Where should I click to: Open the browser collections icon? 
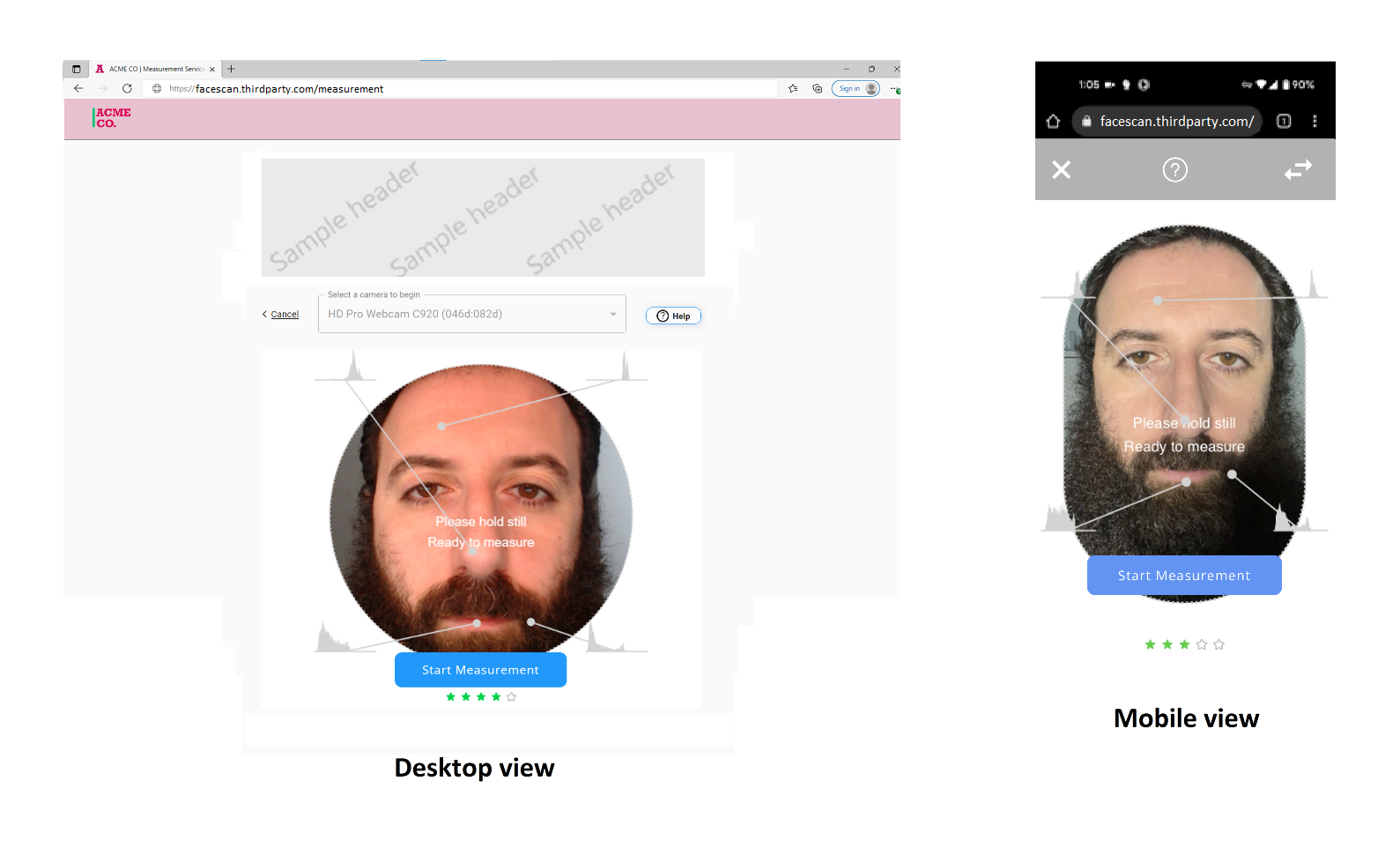tap(817, 89)
